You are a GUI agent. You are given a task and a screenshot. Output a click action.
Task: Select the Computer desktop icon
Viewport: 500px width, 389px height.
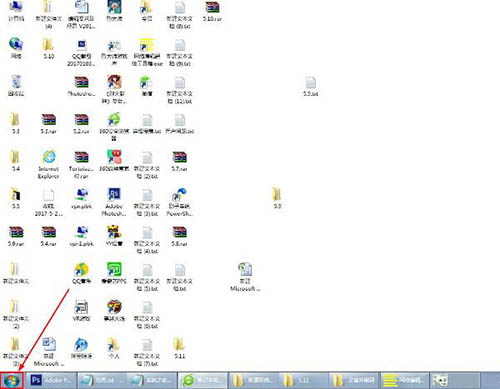[16, 11]
